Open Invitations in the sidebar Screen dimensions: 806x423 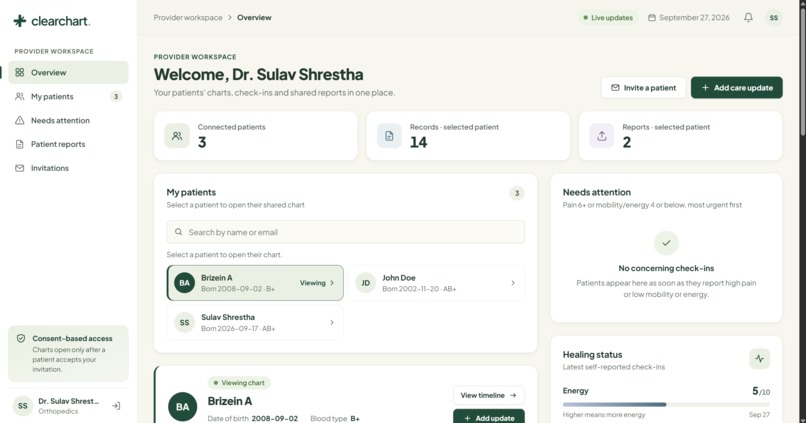point(68,168)
